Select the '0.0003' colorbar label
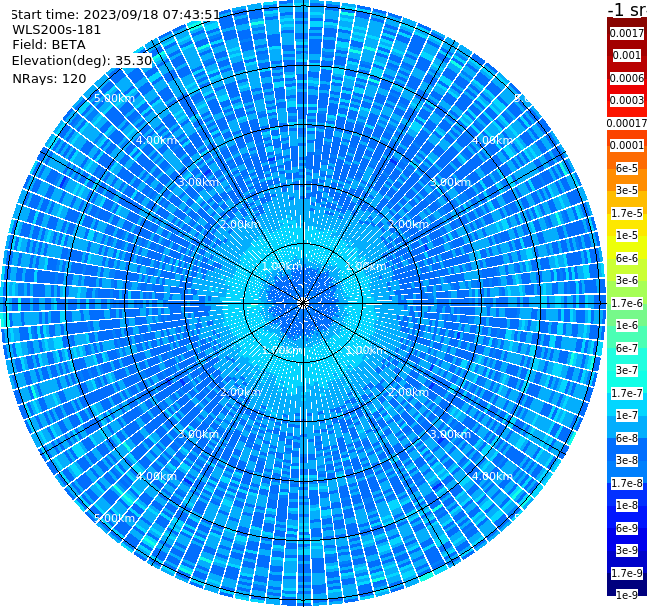 tap(627, 100)
